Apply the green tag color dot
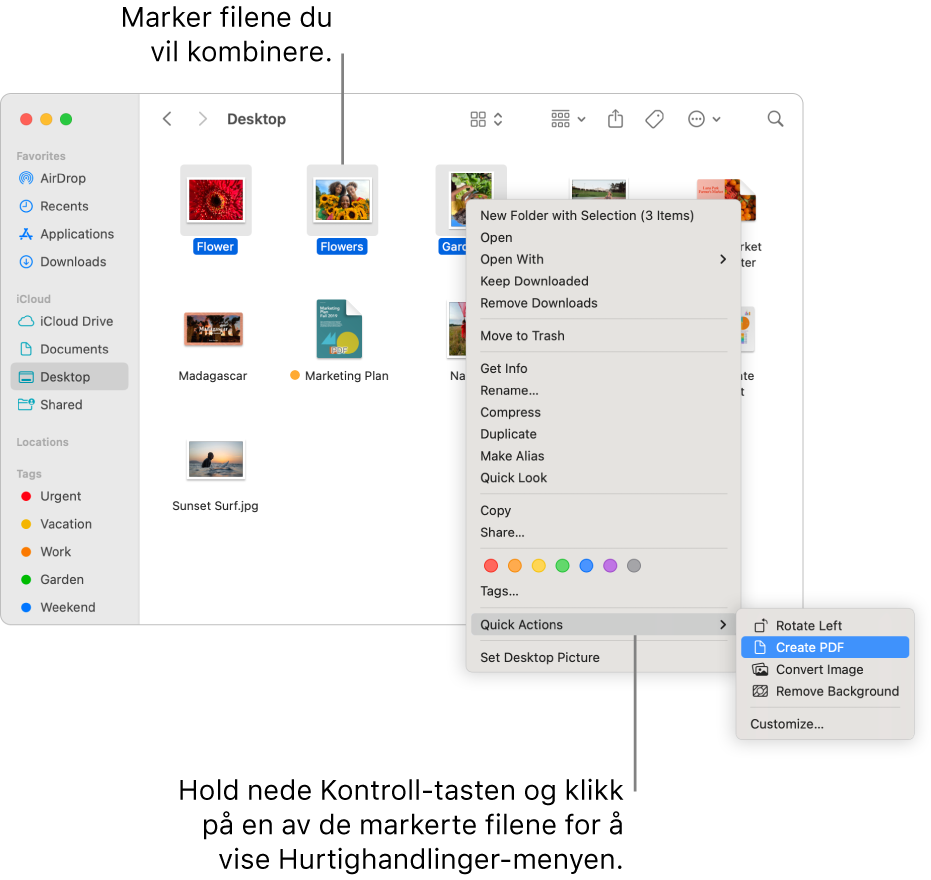The height and width of the screenshot is (880, 931). point(562,566)
